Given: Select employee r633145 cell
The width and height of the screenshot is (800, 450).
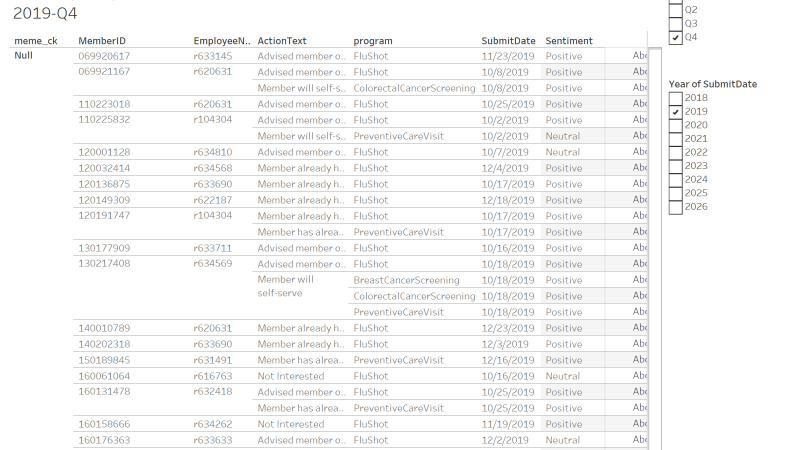Looking at the screenshot, I should click(x=212, y=56).
